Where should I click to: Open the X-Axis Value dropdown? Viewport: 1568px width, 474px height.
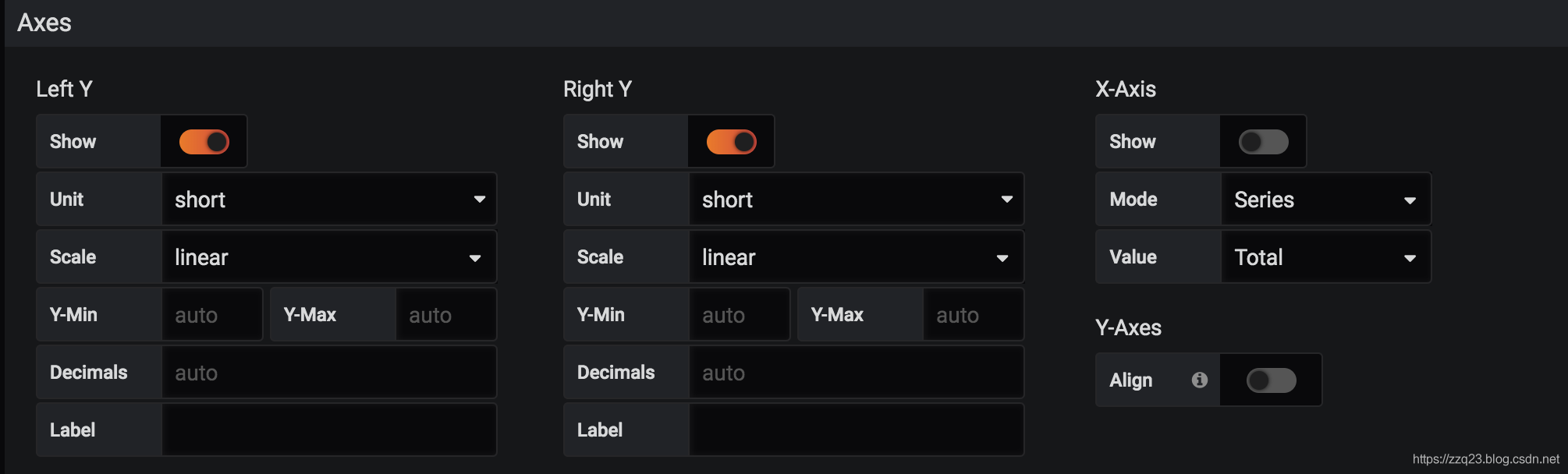coord(1325,257)
